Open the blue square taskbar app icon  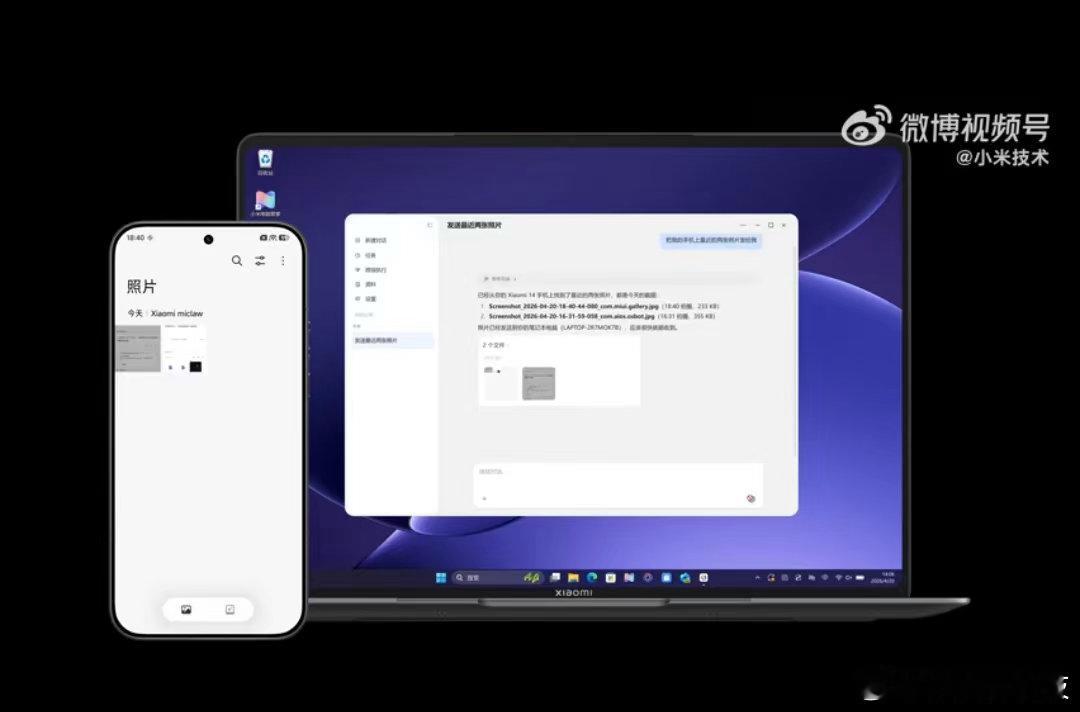click(x=666, y=578)
